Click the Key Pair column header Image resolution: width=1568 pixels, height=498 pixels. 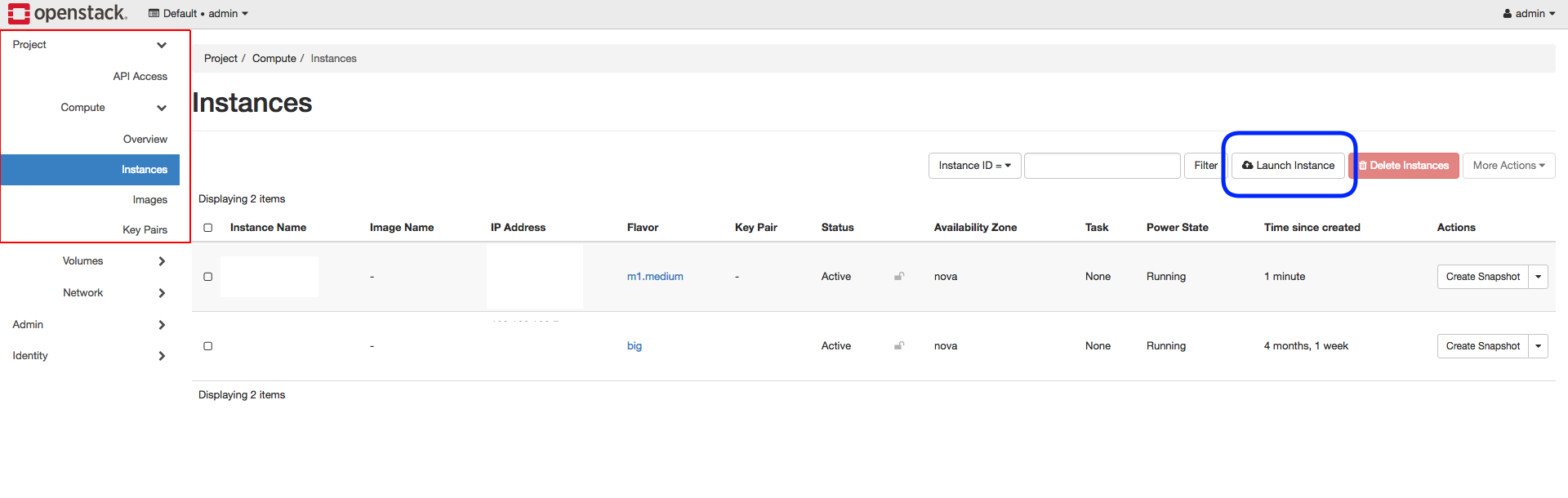coord(756,228)
